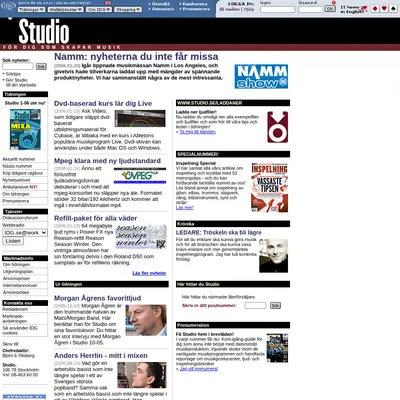Select Nyhetsarkivet in sidebar menu
Image resolution: width=400 pixels, height=400 pixels.
tap(16, 180)
